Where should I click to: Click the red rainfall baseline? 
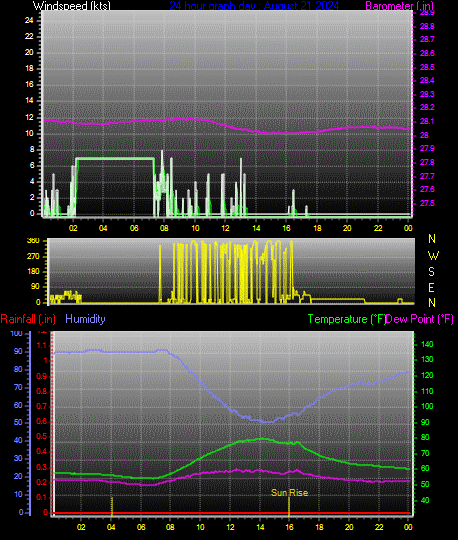[x=232, y=513]
